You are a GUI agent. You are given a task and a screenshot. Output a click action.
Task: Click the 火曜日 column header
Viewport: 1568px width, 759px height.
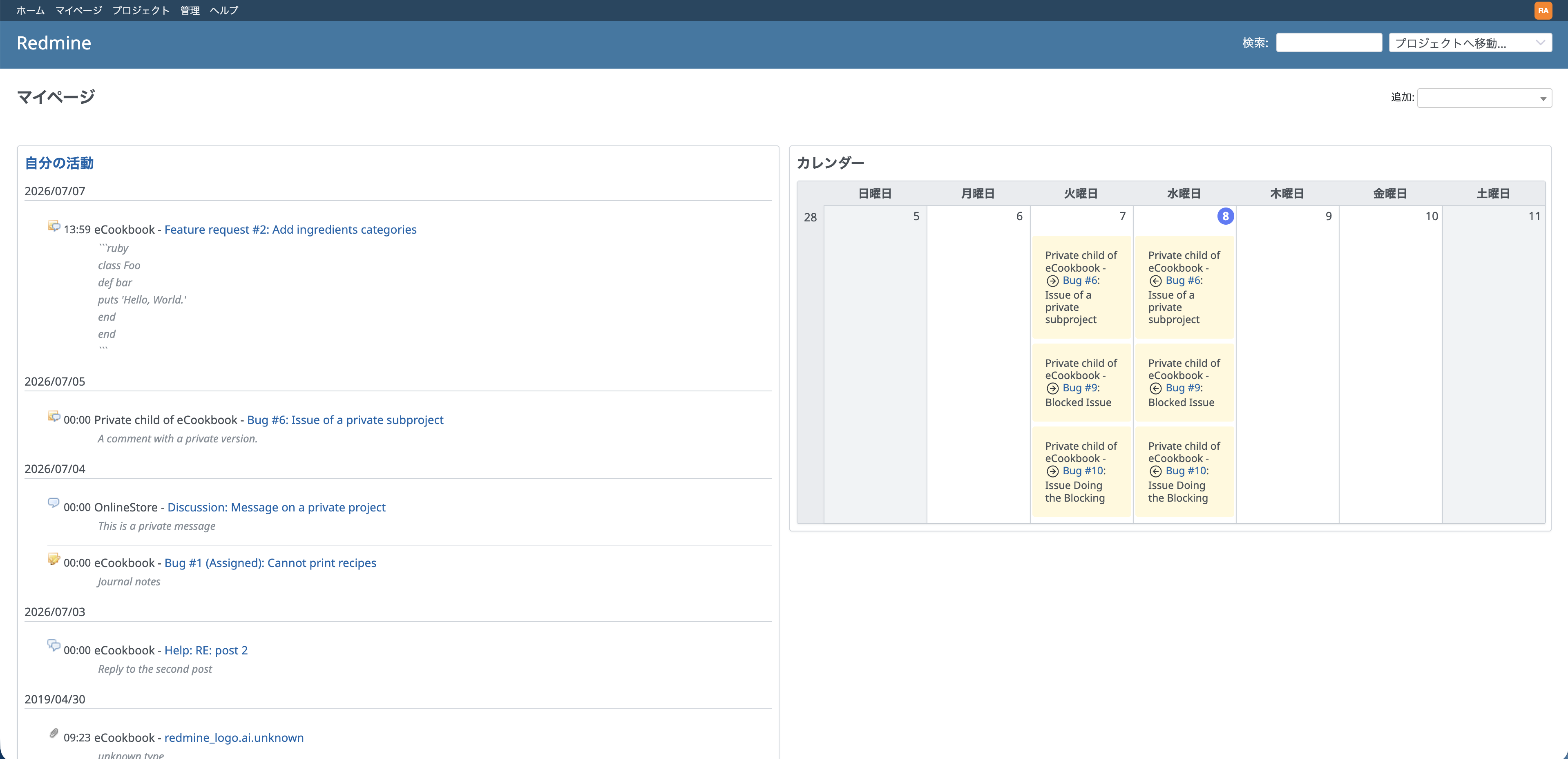coord(1081,194)
